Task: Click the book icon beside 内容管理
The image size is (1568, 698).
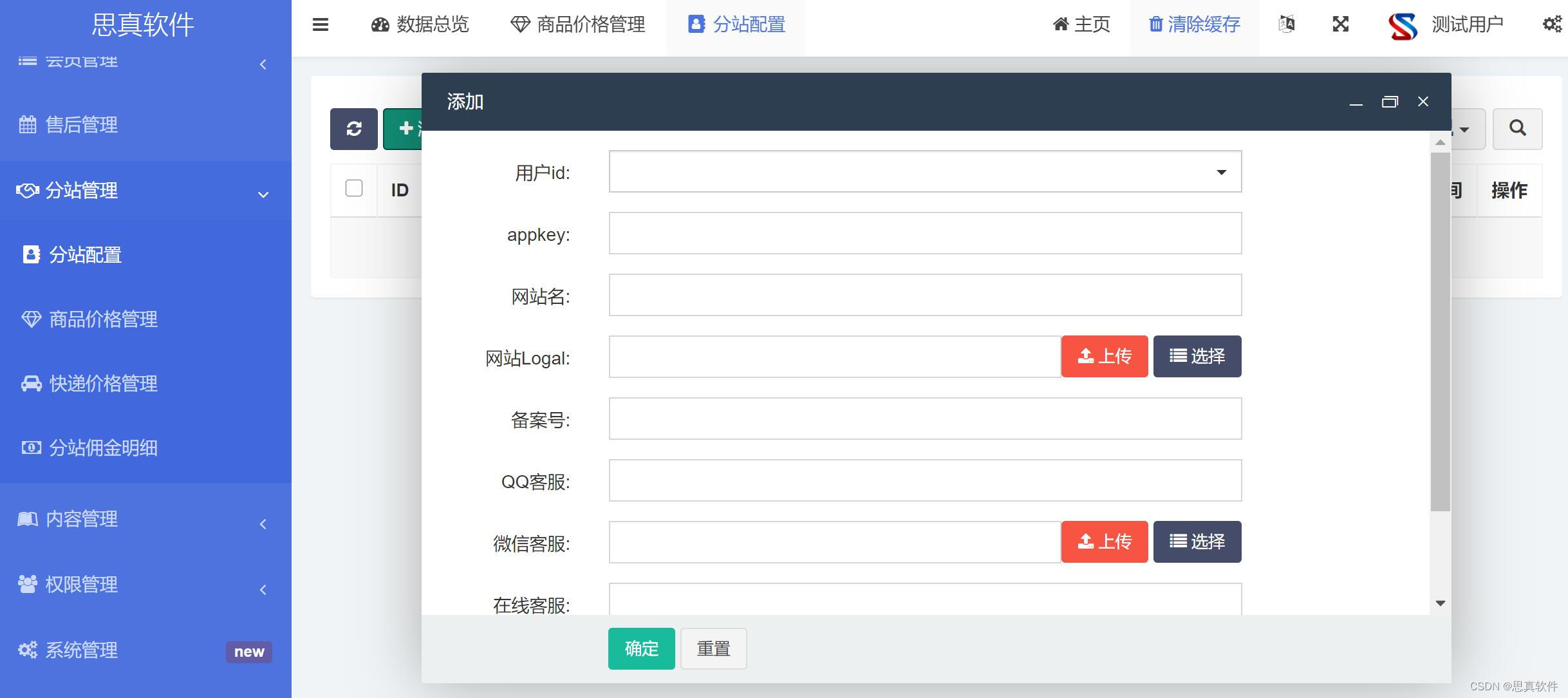Action: click(28, 518)
